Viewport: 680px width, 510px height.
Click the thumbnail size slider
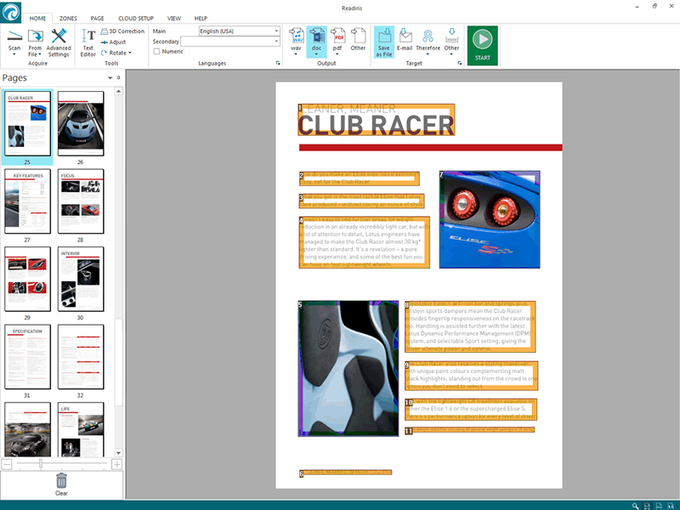[x=40, y=464]
